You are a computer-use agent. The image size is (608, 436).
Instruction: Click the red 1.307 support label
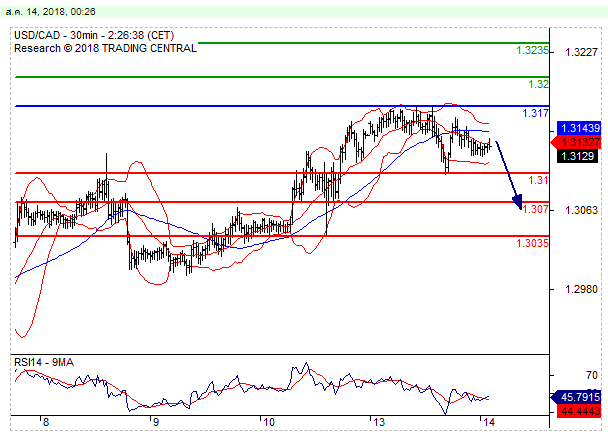535,209
